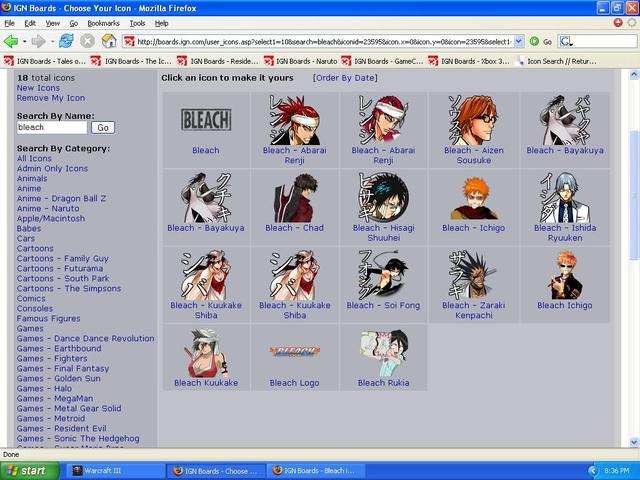Open the Back button history dropdown arrow

point(24,41)
